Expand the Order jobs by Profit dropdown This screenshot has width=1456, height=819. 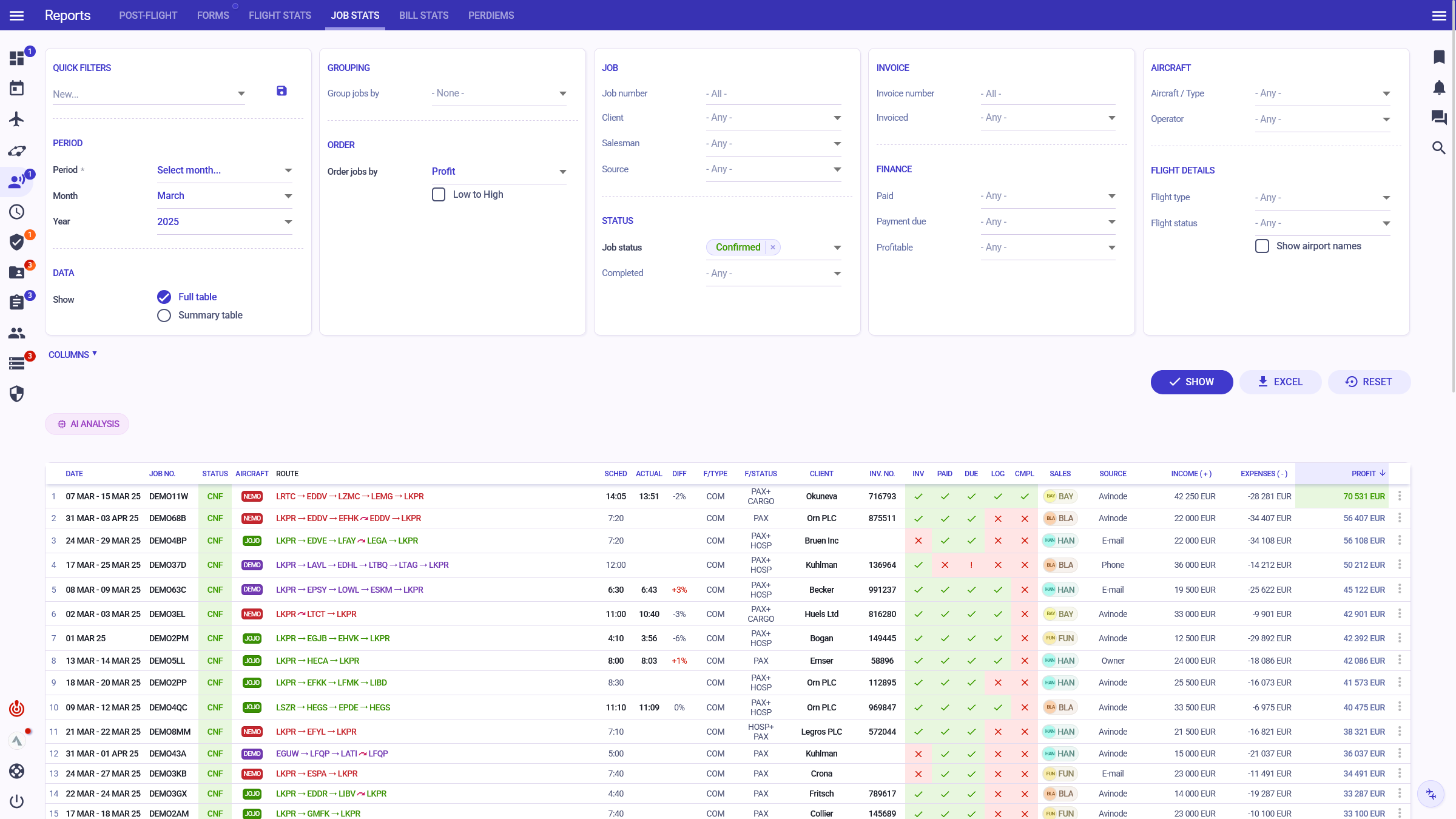click(499, 172)
